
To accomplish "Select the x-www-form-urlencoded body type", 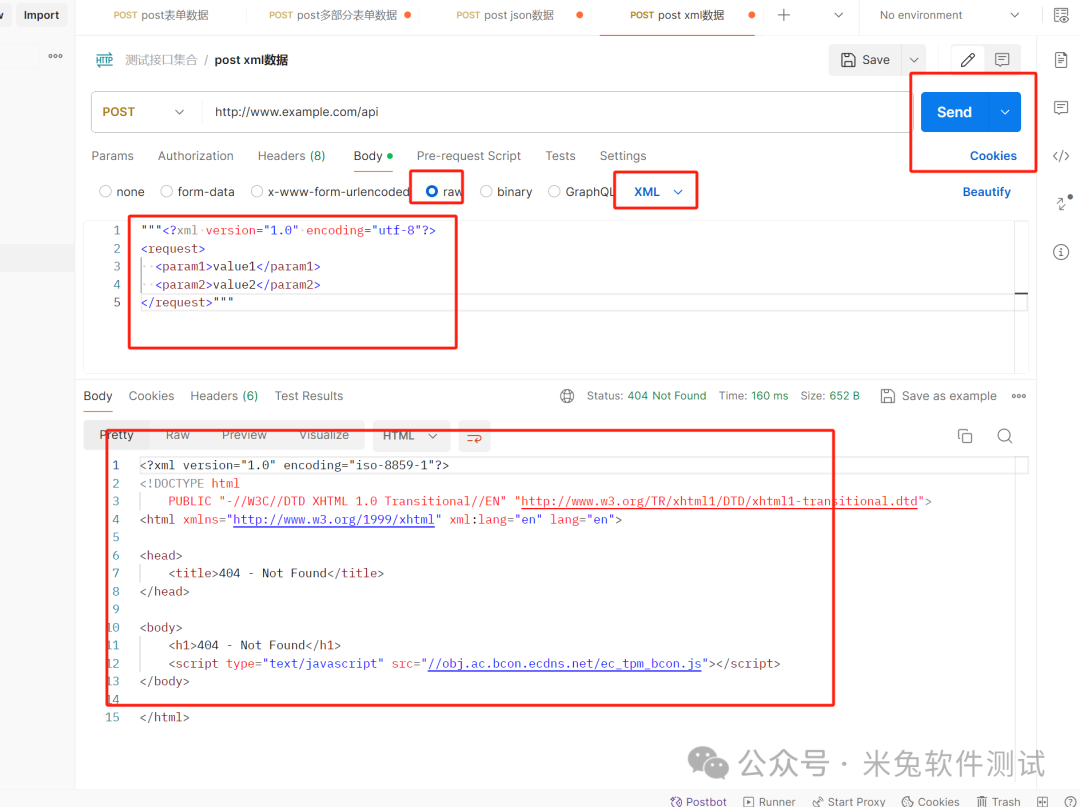I will pos(257,191).
